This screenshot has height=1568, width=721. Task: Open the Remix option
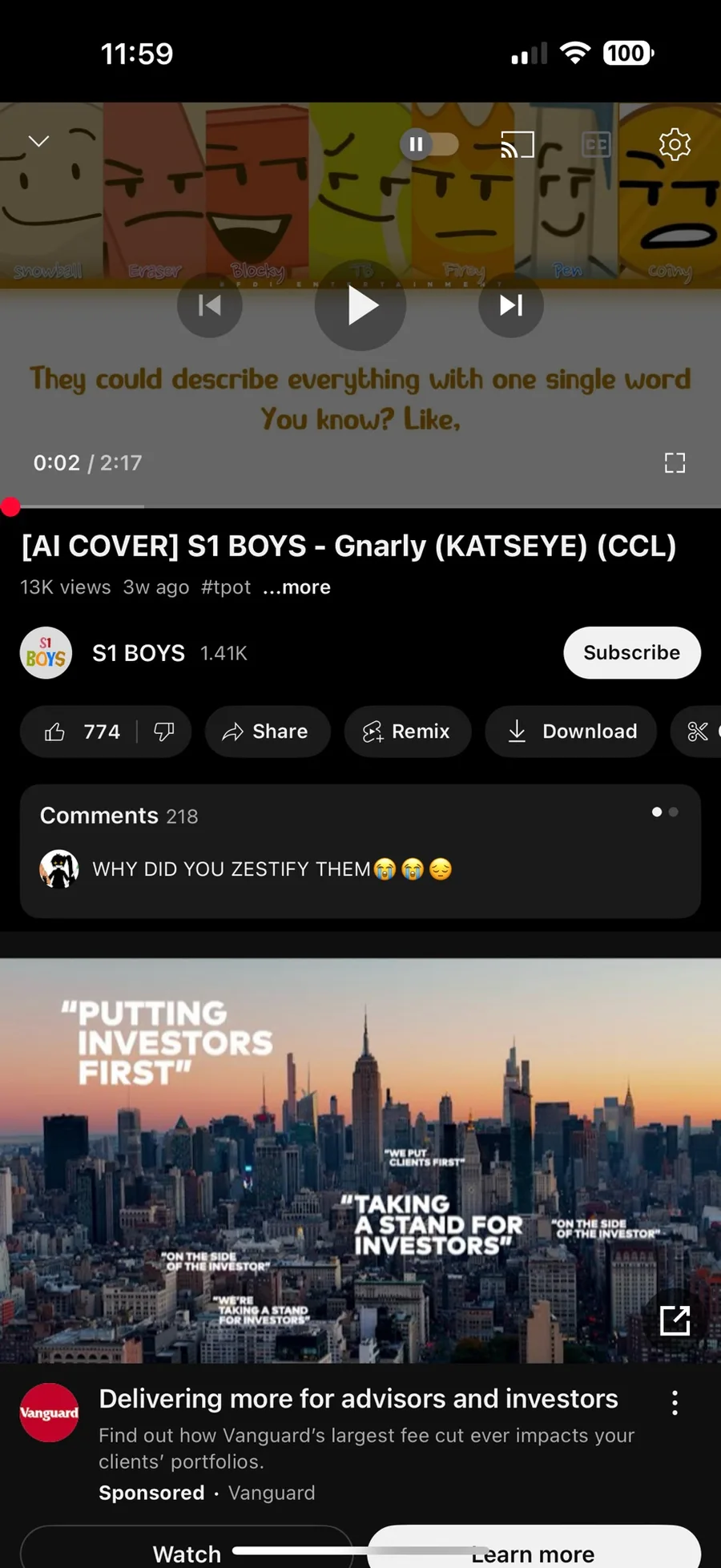point(408,732)
